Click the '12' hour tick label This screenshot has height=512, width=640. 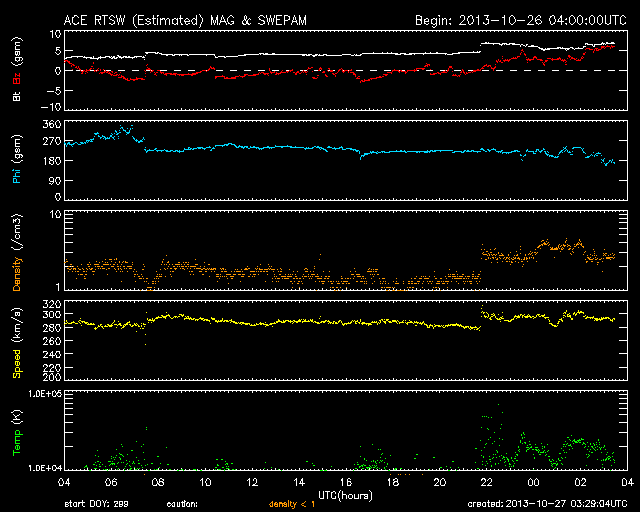(x=252, y=482)
